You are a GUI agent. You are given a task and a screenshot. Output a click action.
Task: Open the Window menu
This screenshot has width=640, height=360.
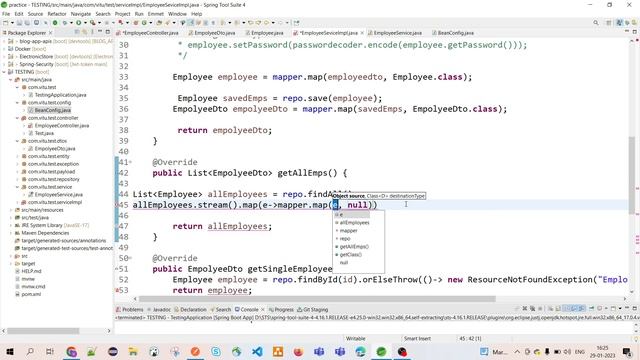click(x=177, y=14)
